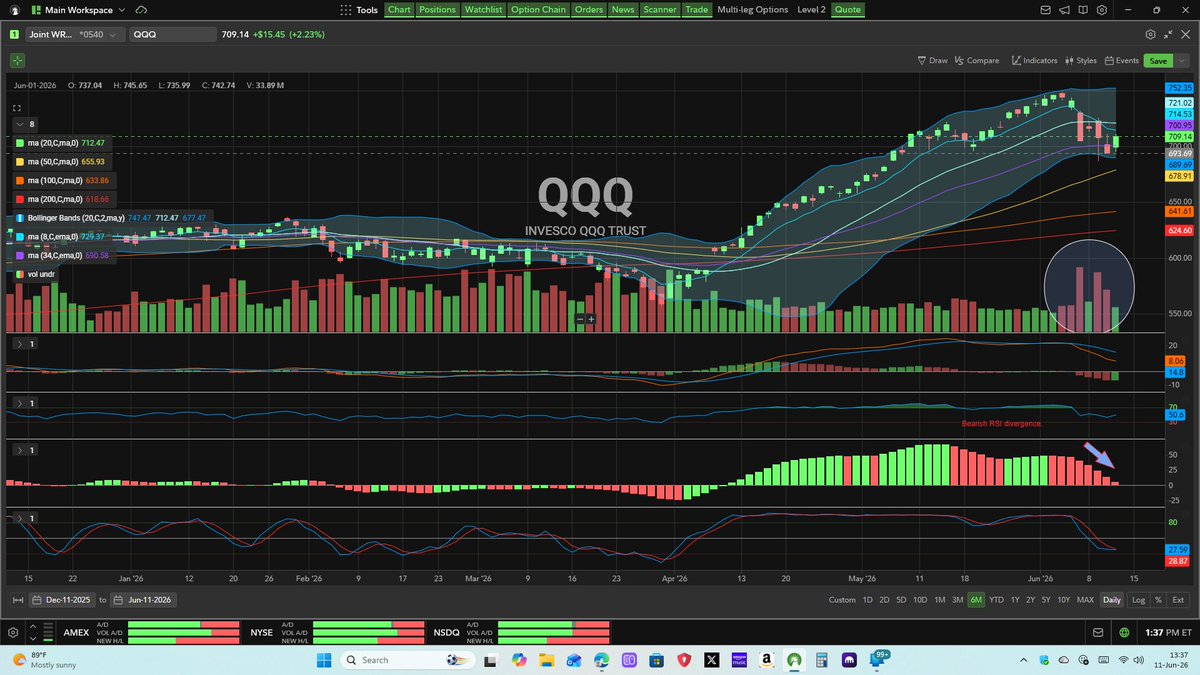1200x675 pixels.
Task: Click zoom out minus on chart
Action: click(x=579, y=319)
